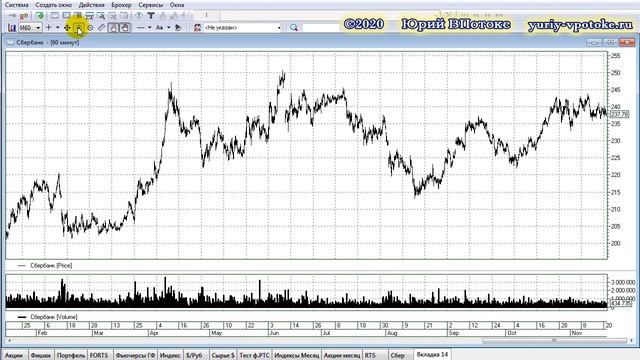Image resolution: width=640 pixels, height=360 pixels.
Task: Click the horizontal scrollbar thumb
Action: click(x=554, y=340)
